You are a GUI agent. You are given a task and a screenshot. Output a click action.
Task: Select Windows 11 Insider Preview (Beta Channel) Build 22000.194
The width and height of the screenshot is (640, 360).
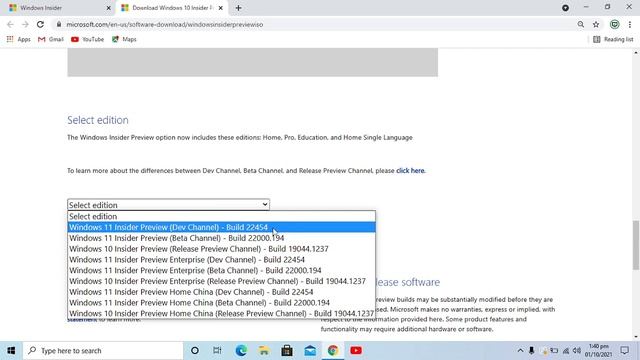pyautogui.click(x=221, y=238)
